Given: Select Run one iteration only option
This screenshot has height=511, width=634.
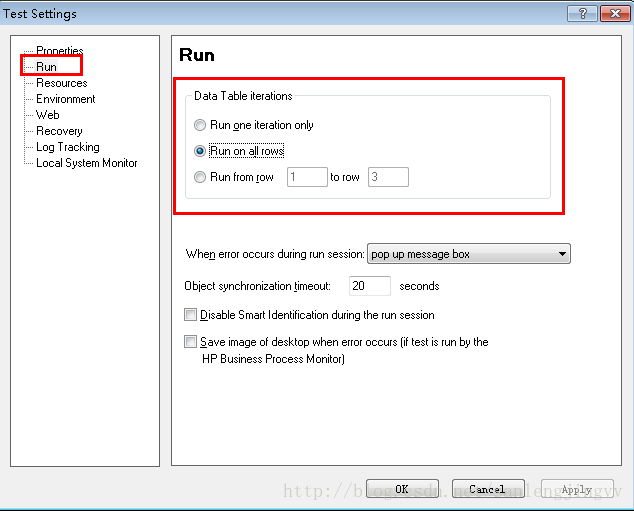Looking at the screenshot, I should click(x=201, y=125).
